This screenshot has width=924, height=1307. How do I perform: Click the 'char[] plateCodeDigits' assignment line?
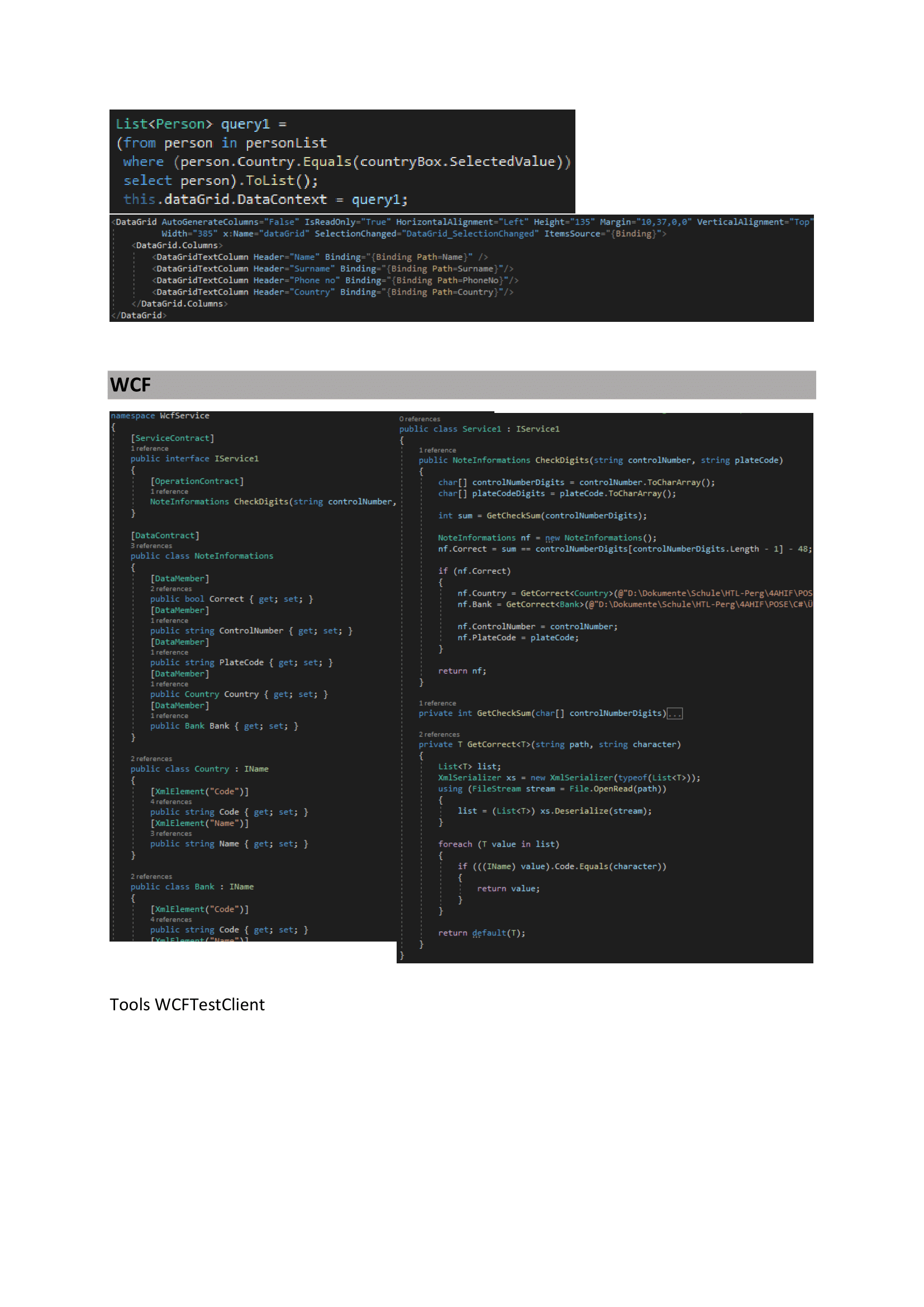click(557, 493)
